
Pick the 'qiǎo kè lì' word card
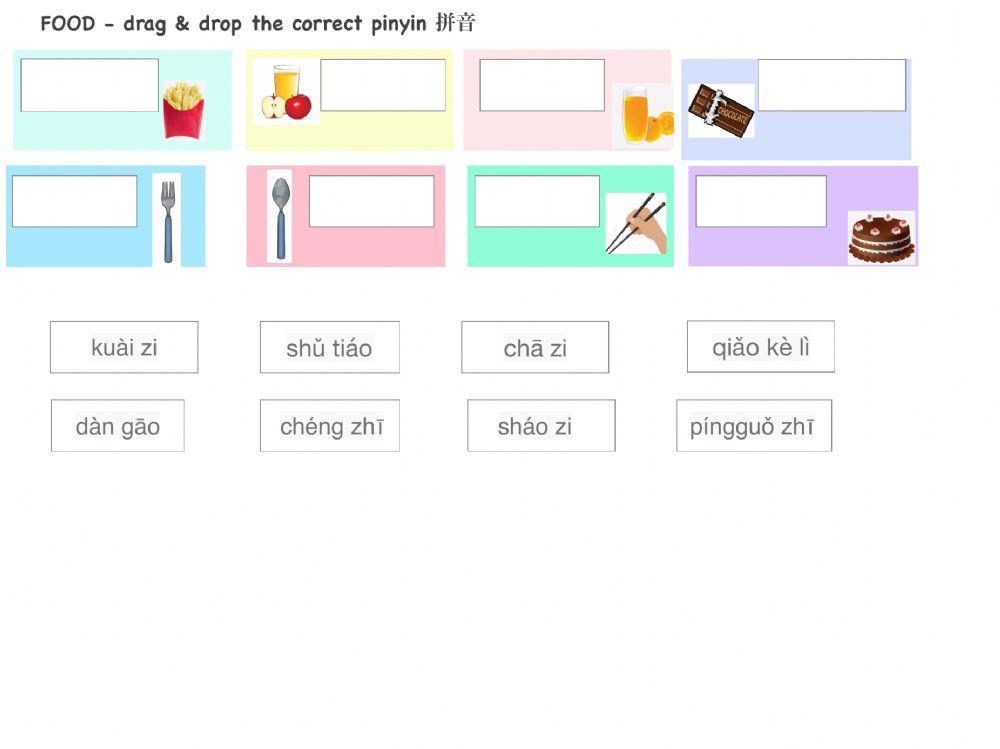pyautogui.click(x=761, y=346)
